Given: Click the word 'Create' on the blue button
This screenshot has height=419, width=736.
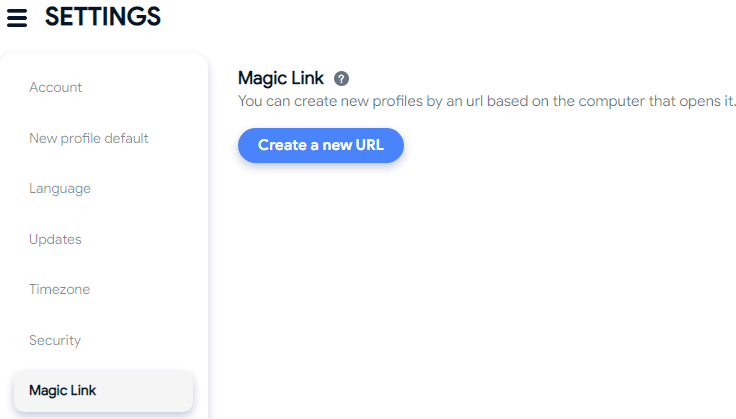Looking at the screenshot, I should coord(282,145).
